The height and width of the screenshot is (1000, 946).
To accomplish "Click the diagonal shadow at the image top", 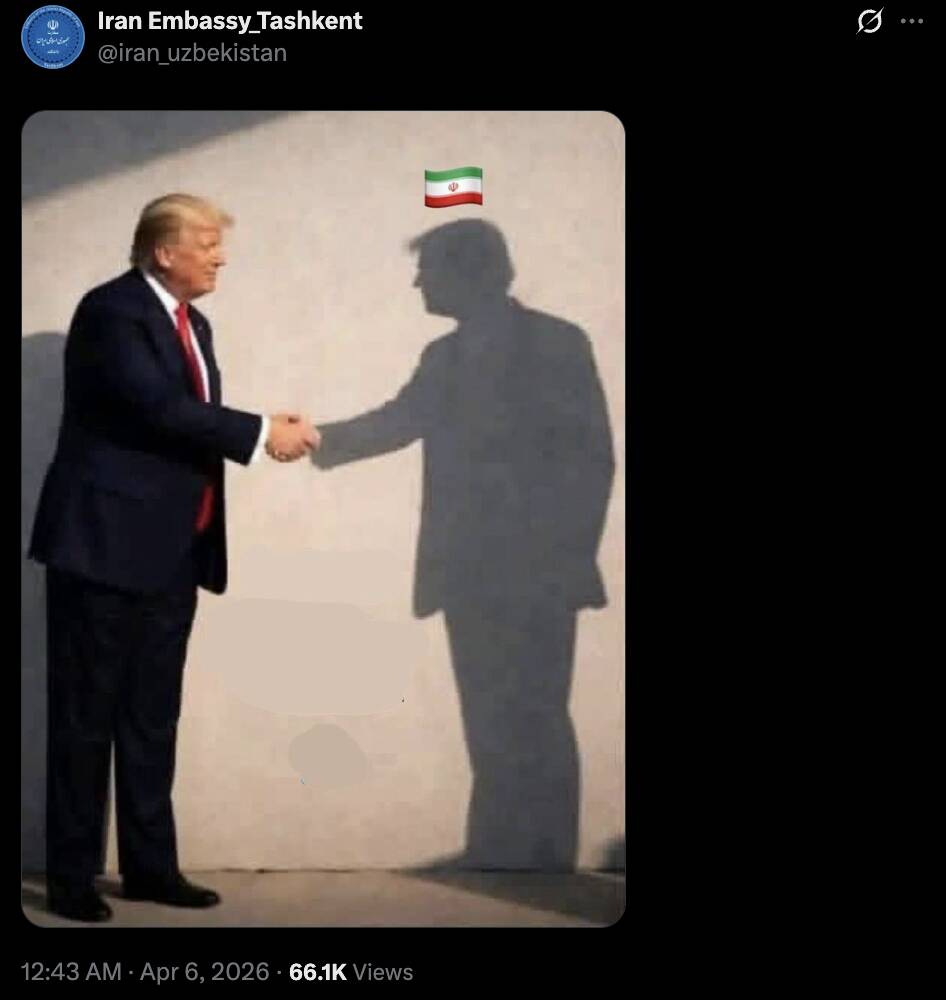I will tap(147, 150).
